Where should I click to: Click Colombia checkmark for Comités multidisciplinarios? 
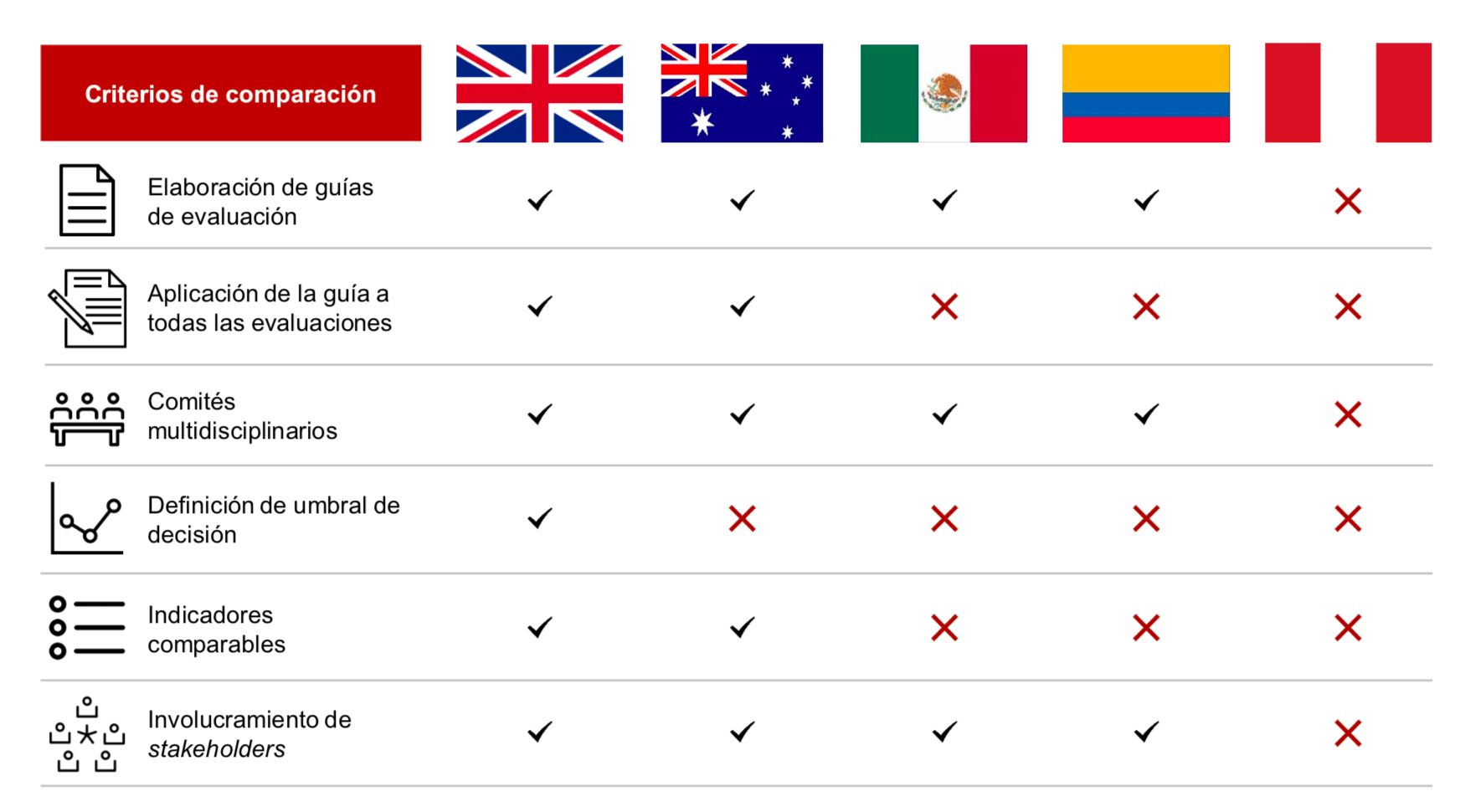(1146, 414)
